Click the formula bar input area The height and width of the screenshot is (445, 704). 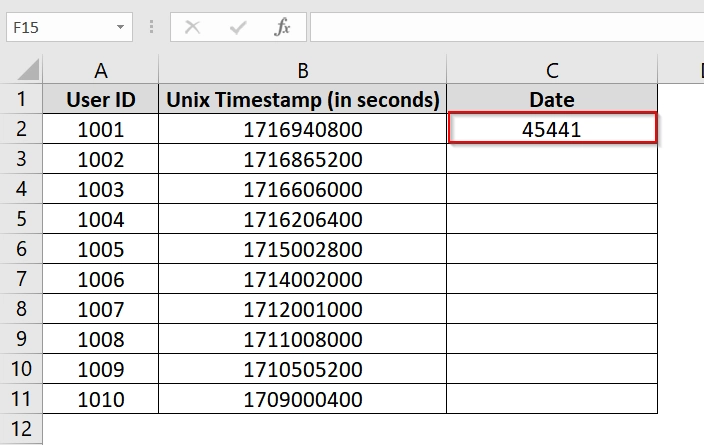pos(507,27)
